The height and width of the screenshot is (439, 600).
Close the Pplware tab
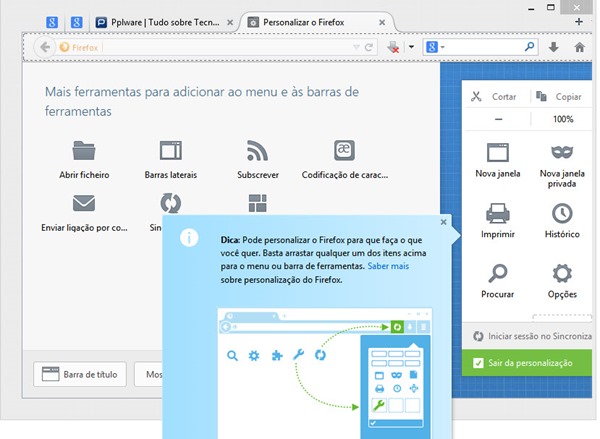point(230,23)
